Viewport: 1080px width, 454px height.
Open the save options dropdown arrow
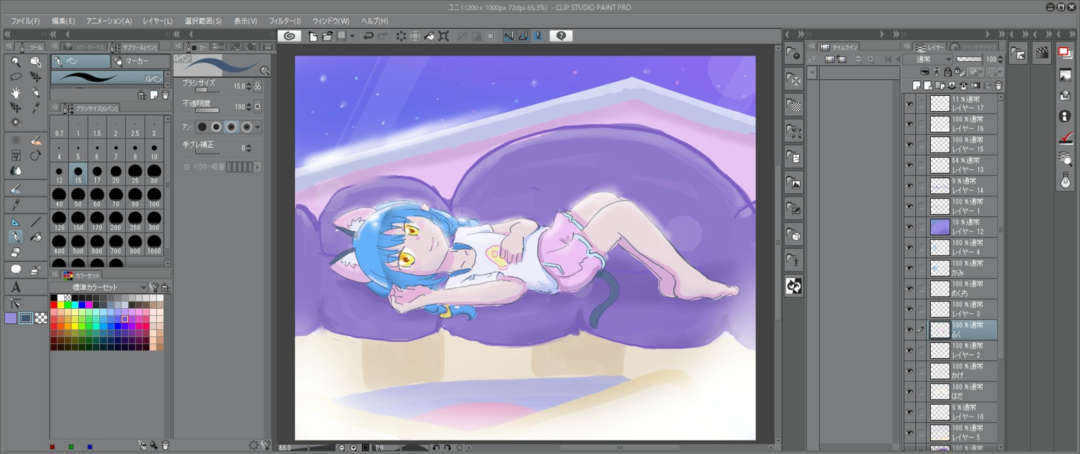tap(351, 35)
